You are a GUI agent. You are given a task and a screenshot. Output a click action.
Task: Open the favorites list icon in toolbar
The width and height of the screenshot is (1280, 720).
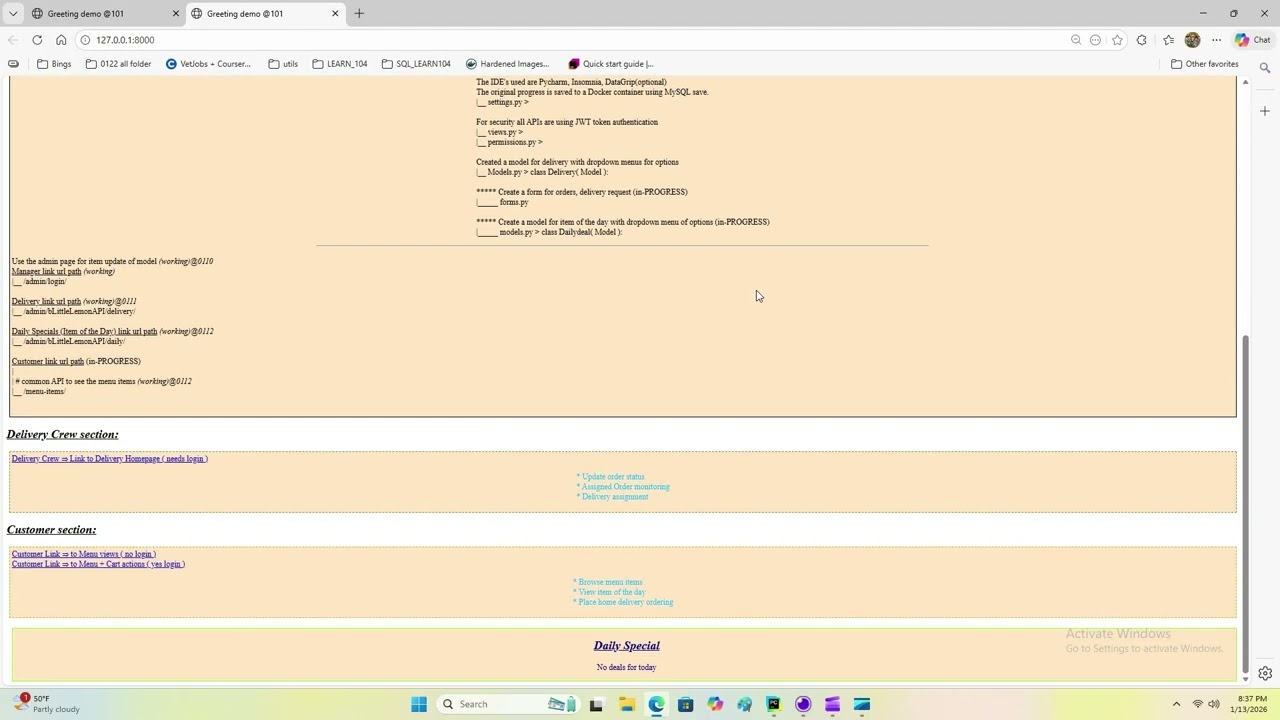click(x=1168, y=40)
